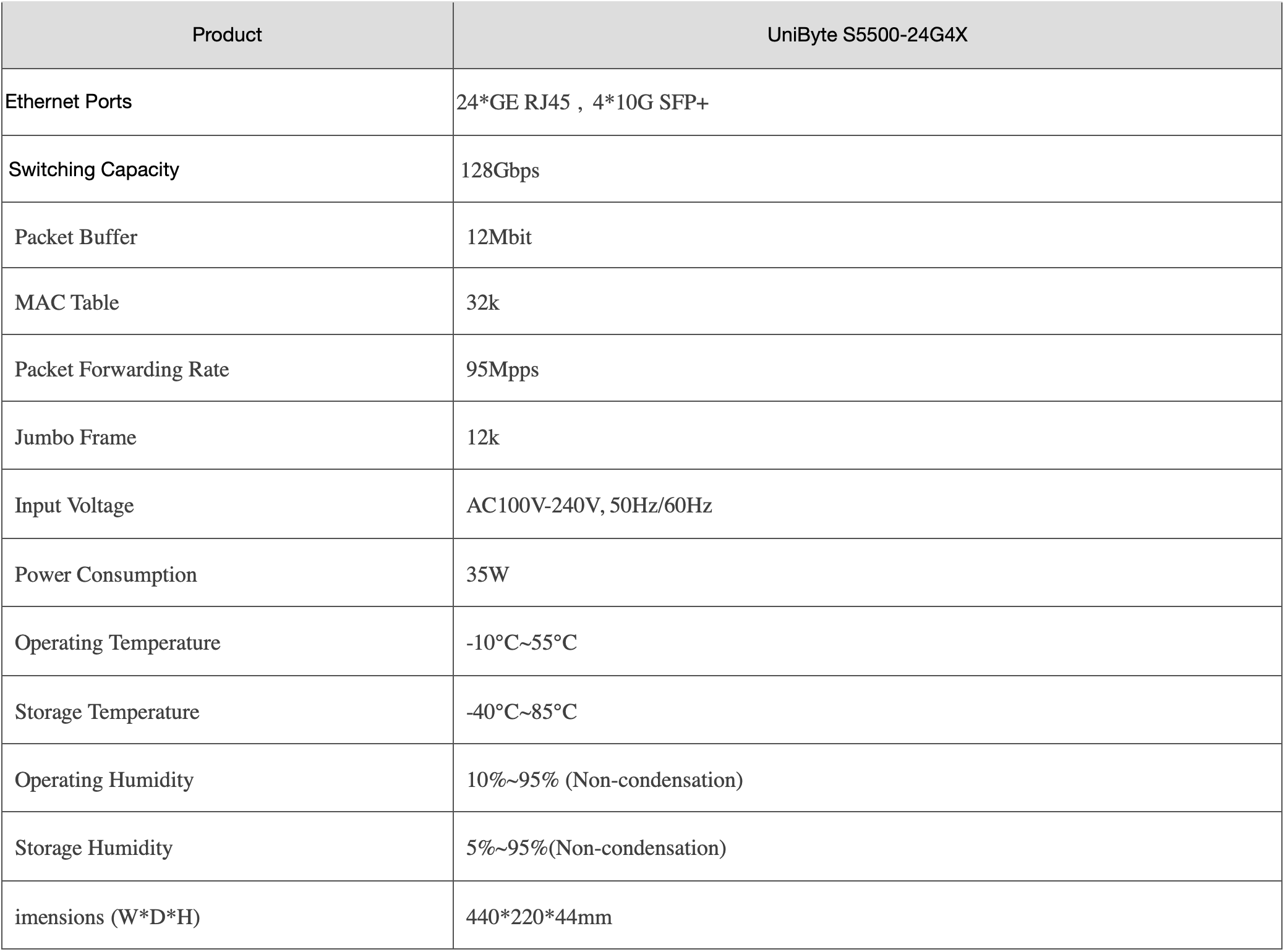
Task: Click the "Ethernet Ports" row label
Action: point(69,101)
